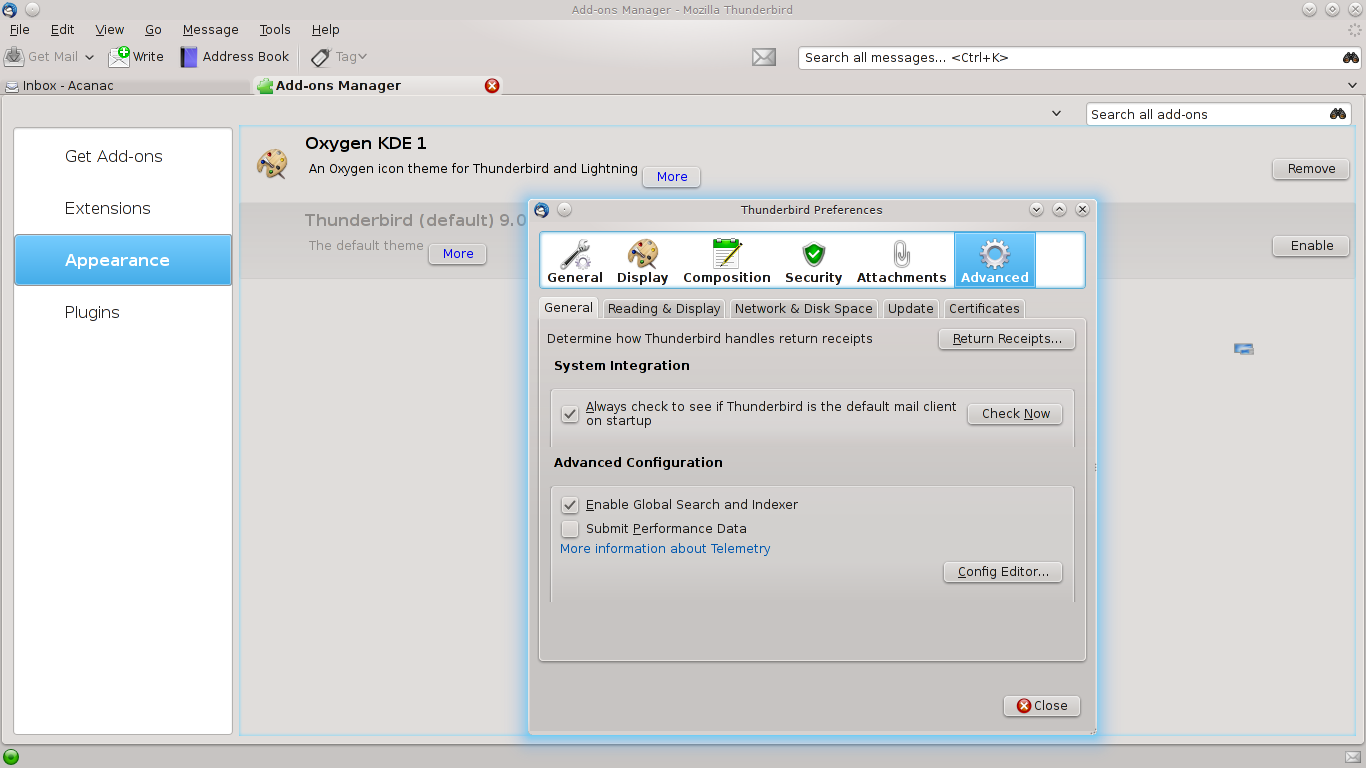Switch to the Update tab
This screenshot has width=1366, height=768.
click(910, 308)
